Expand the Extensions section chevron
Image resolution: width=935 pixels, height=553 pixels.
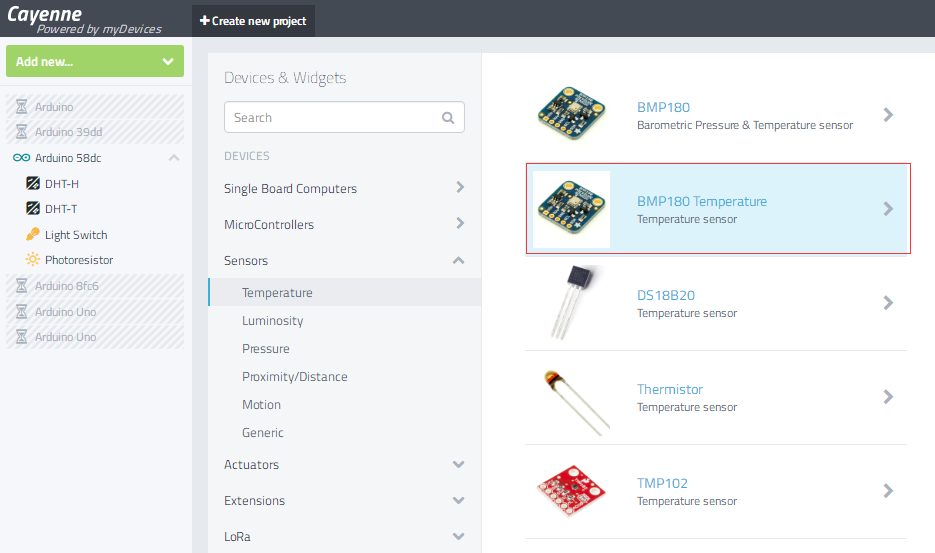point(458,501)
